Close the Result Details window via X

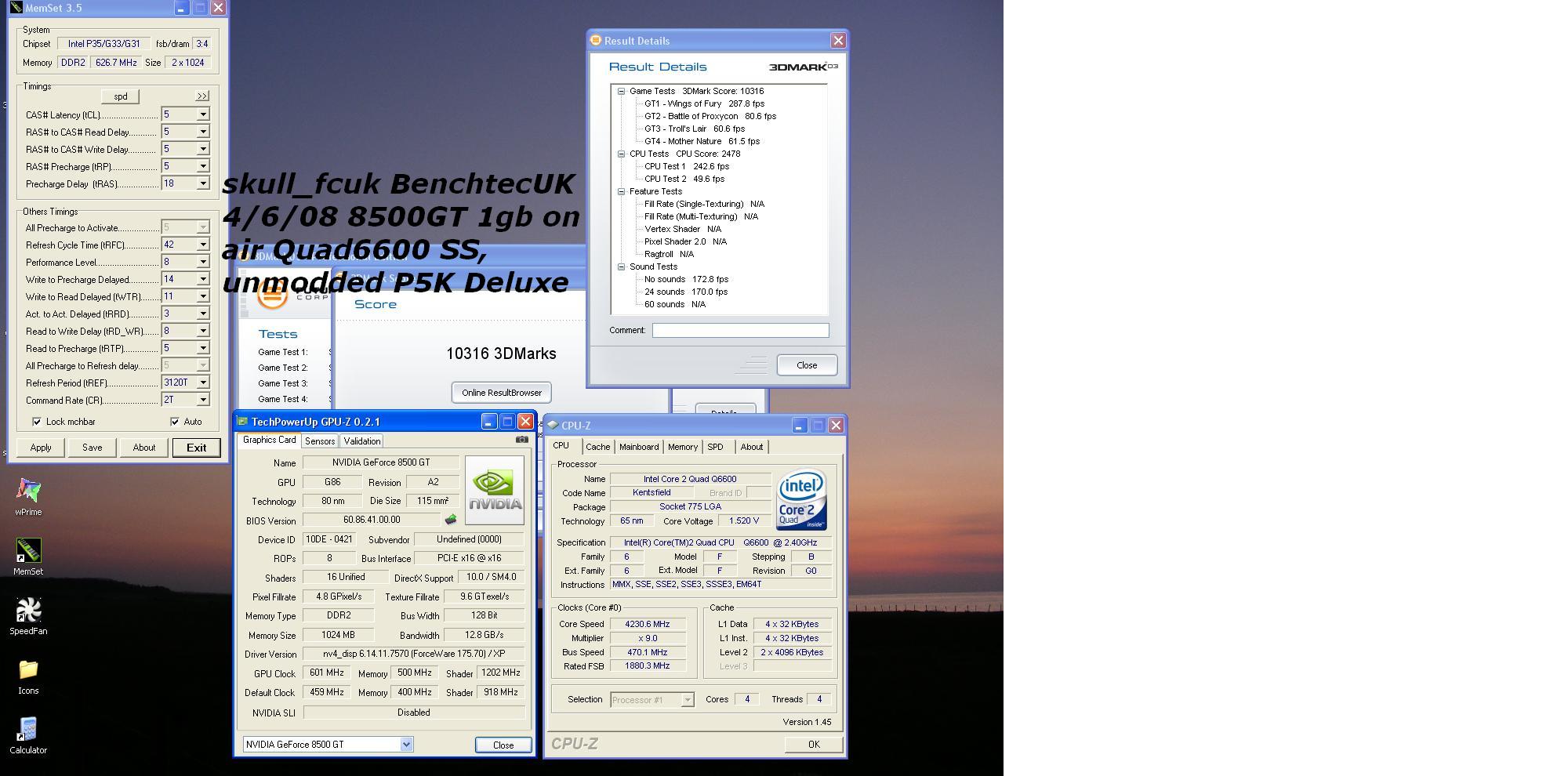[838, 40]
